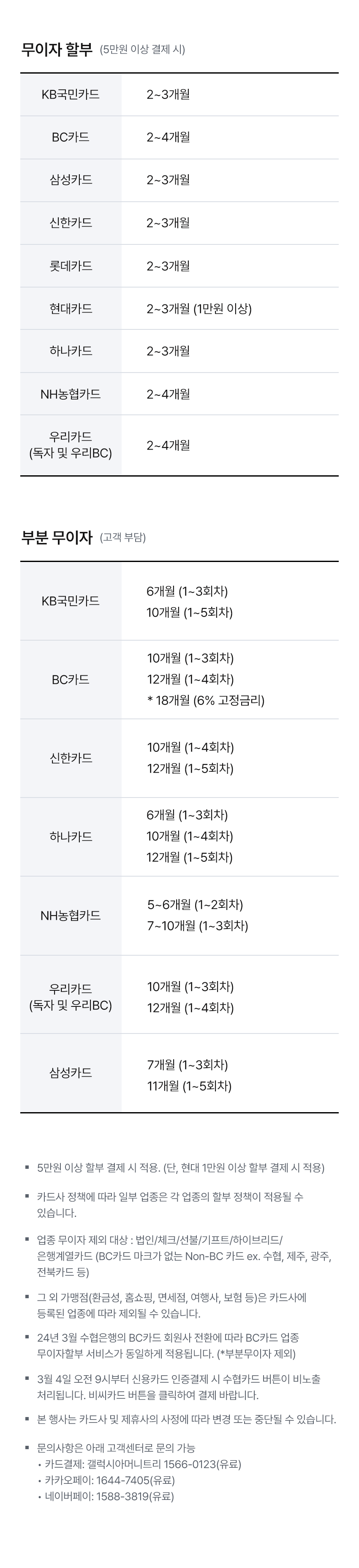
Task: Click the 부분 무이자 heading
Action: [x=57, y=537]
